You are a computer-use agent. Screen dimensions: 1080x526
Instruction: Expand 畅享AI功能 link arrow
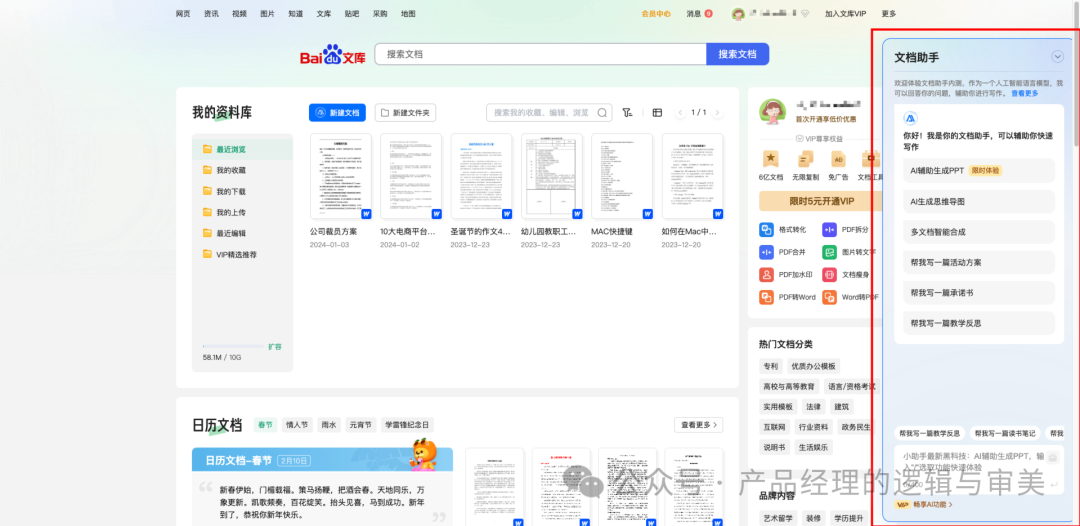(951, 505)
